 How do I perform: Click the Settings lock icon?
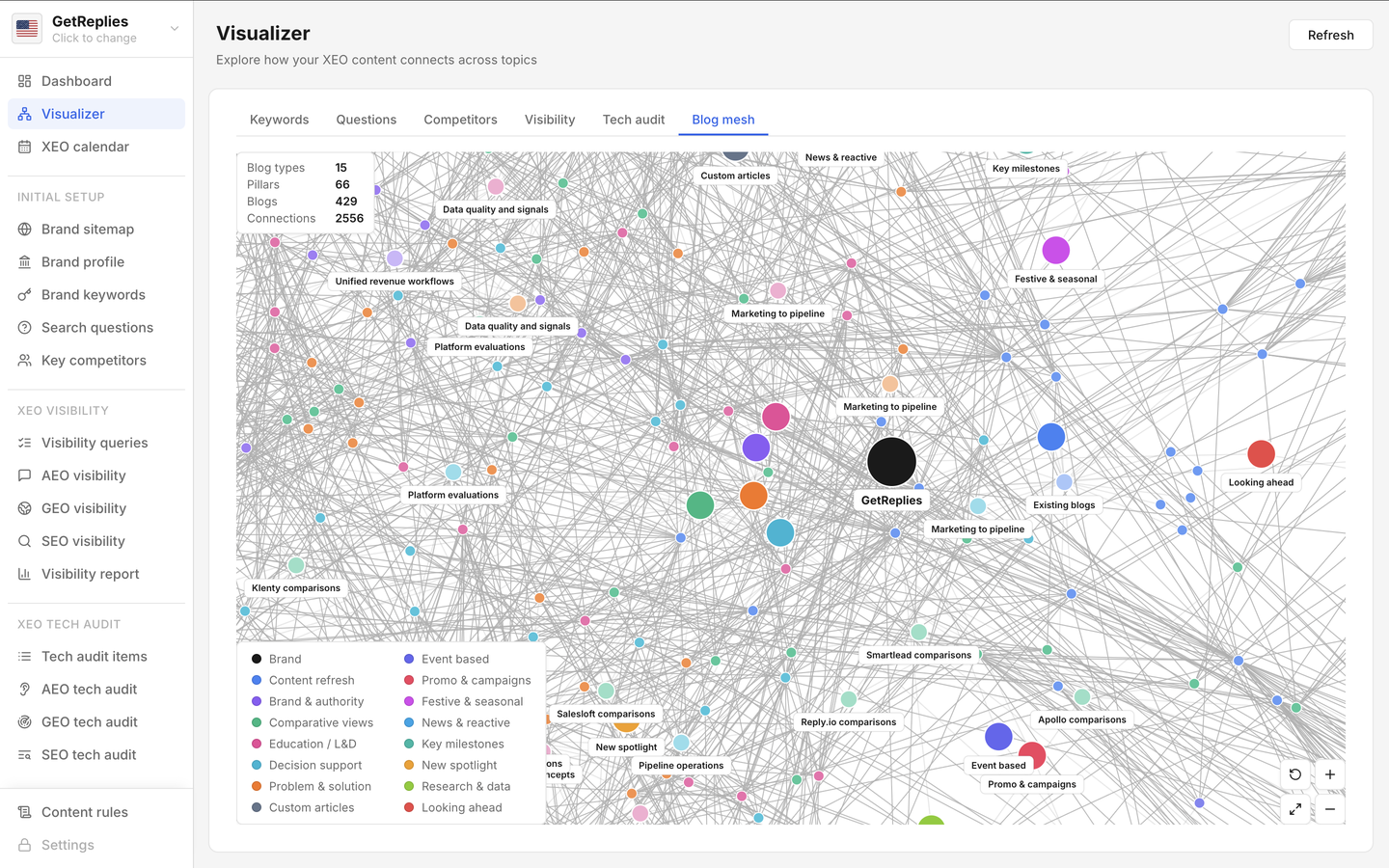(x=25, y=845)
